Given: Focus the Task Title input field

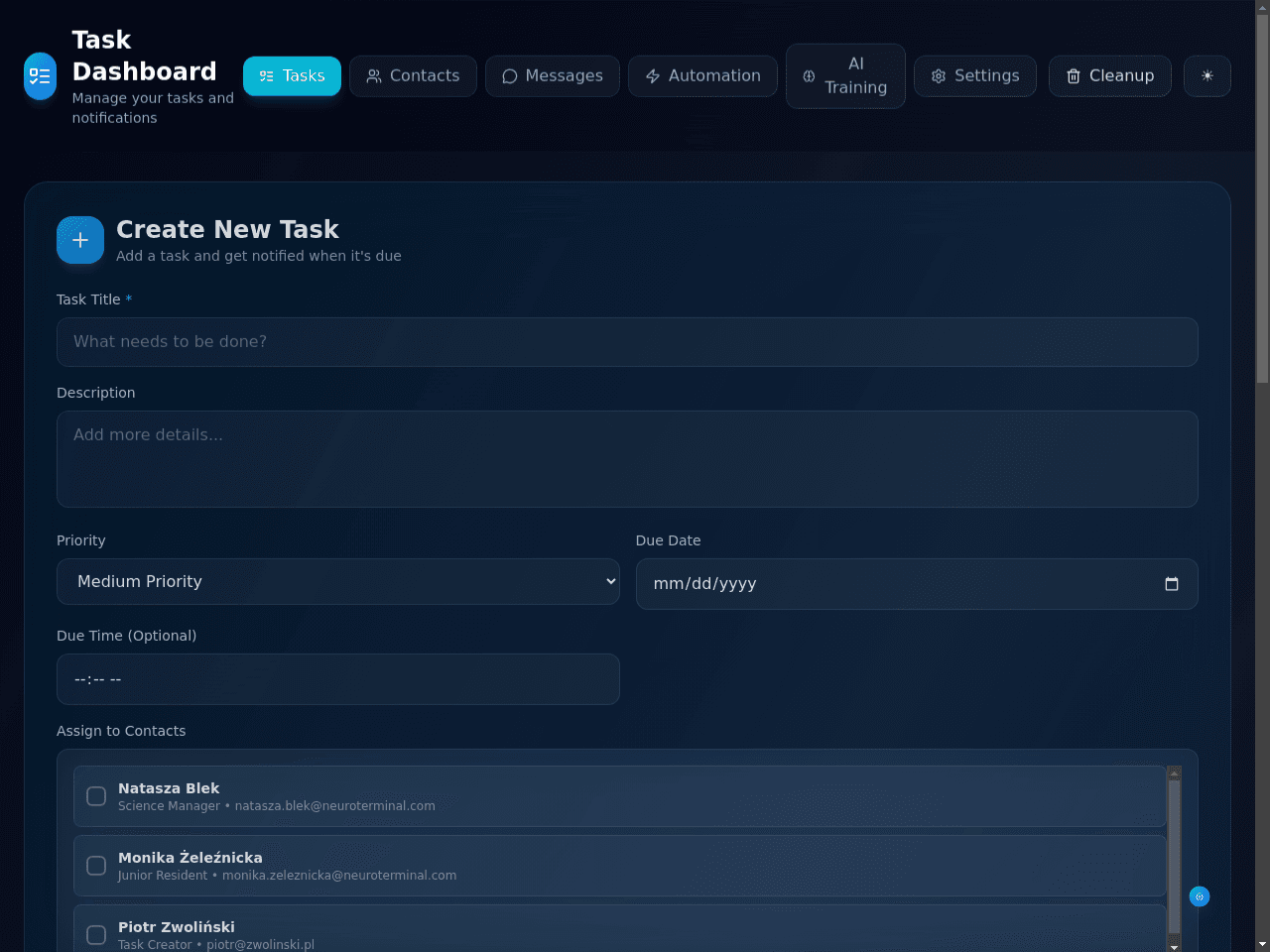Looking at the screenshot, I should [x=627, y=342].
